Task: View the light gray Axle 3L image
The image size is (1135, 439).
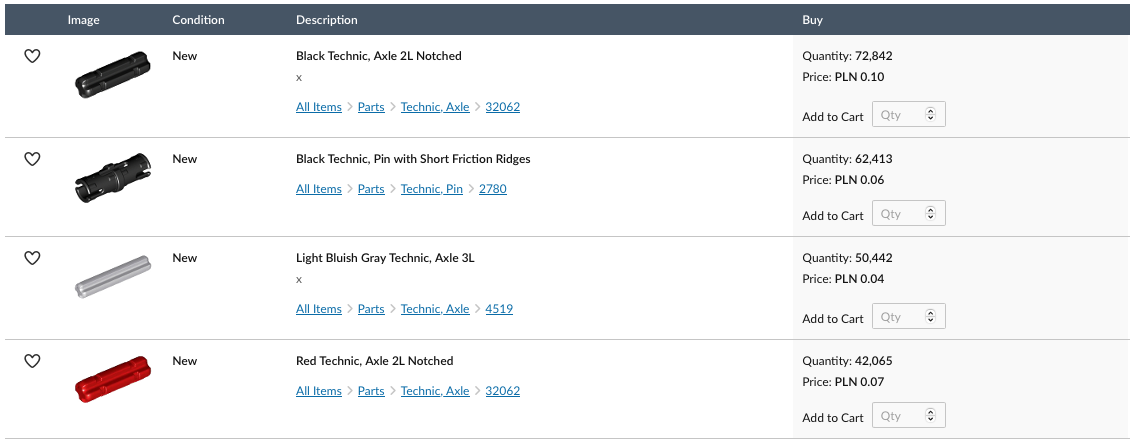Action: [x=112, y=276]
